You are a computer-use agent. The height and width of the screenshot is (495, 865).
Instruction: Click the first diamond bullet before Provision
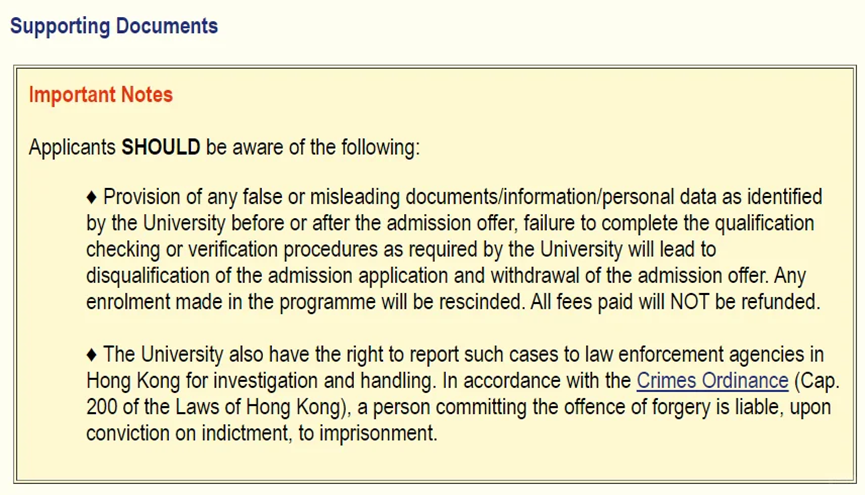tap(92, 198)
